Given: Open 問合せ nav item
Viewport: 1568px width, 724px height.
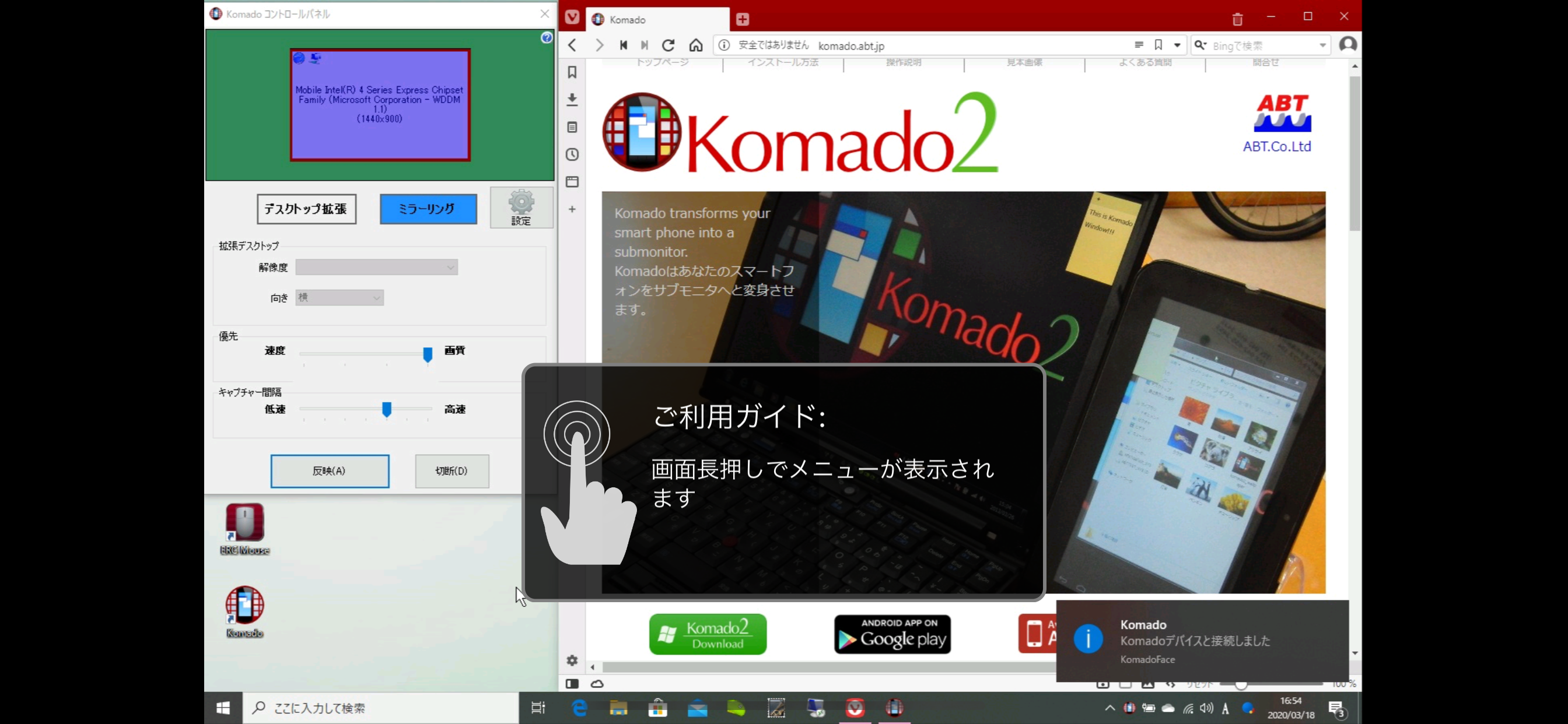Looking at the screenshot, I should pyautogui.click(x=1265, y=62).
